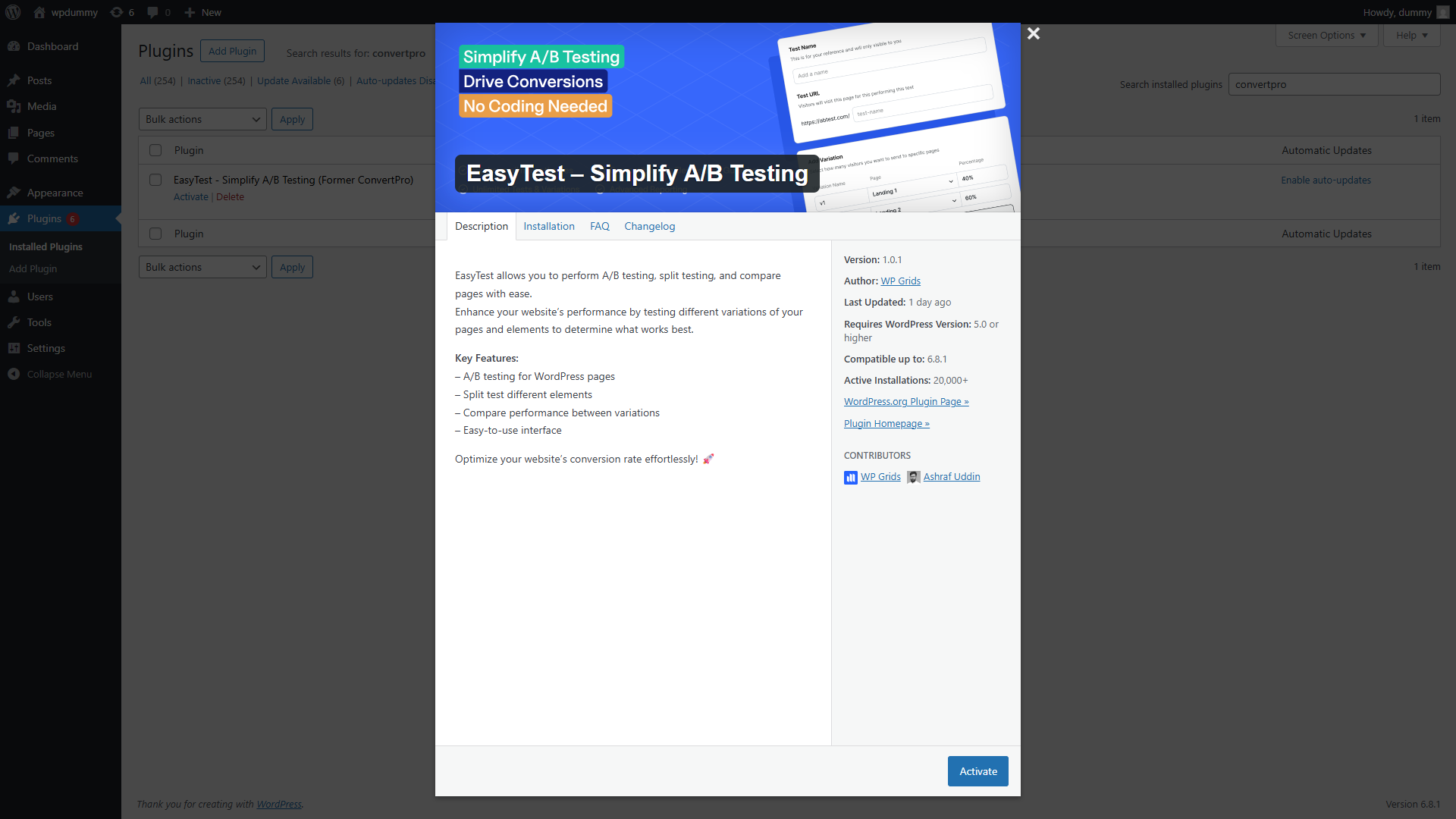Collapse the admin sidebar menu

pyautogui.click(x=61, y=374)
